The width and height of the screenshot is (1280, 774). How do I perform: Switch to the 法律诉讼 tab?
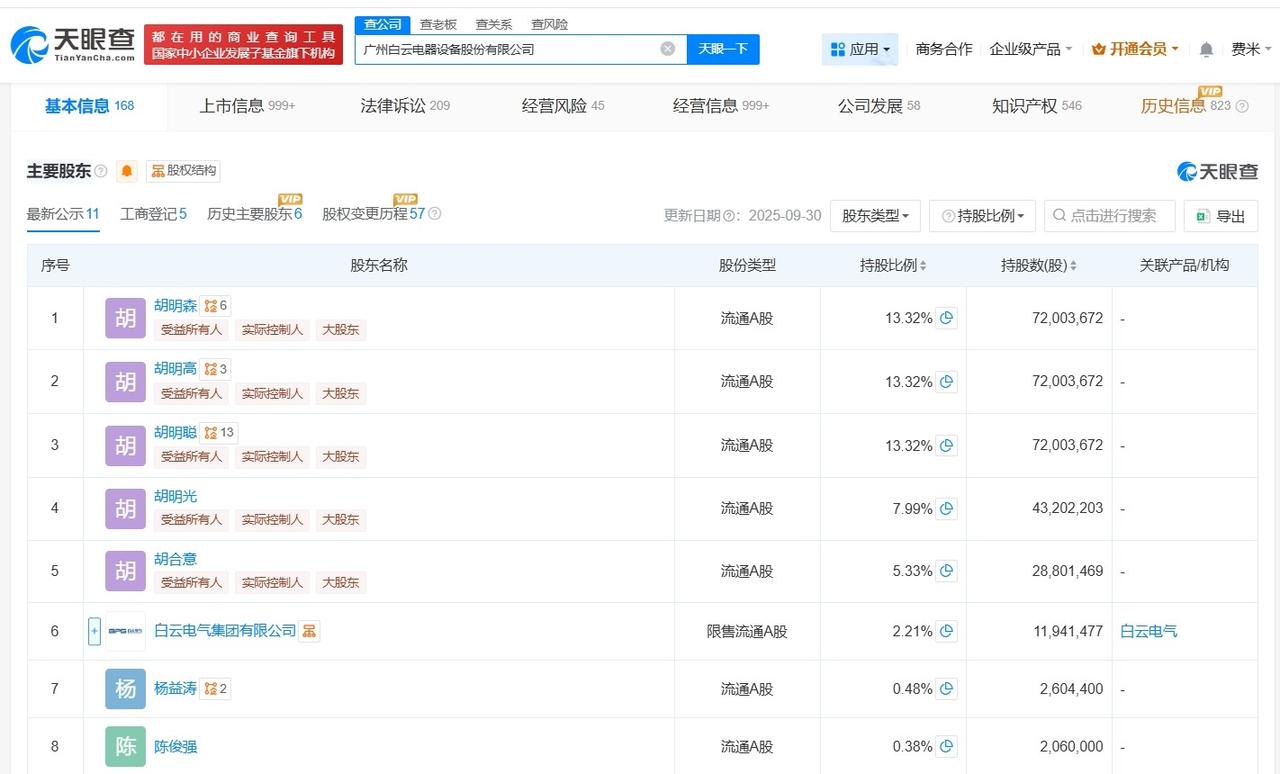(404, 106)
